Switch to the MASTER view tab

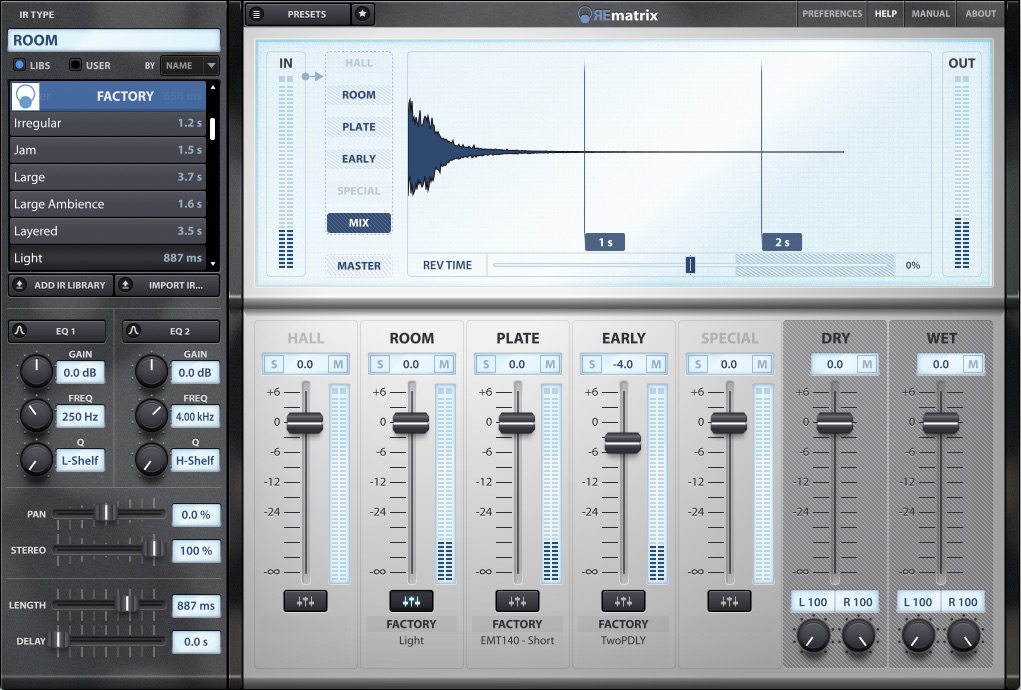tap(358, 265)
